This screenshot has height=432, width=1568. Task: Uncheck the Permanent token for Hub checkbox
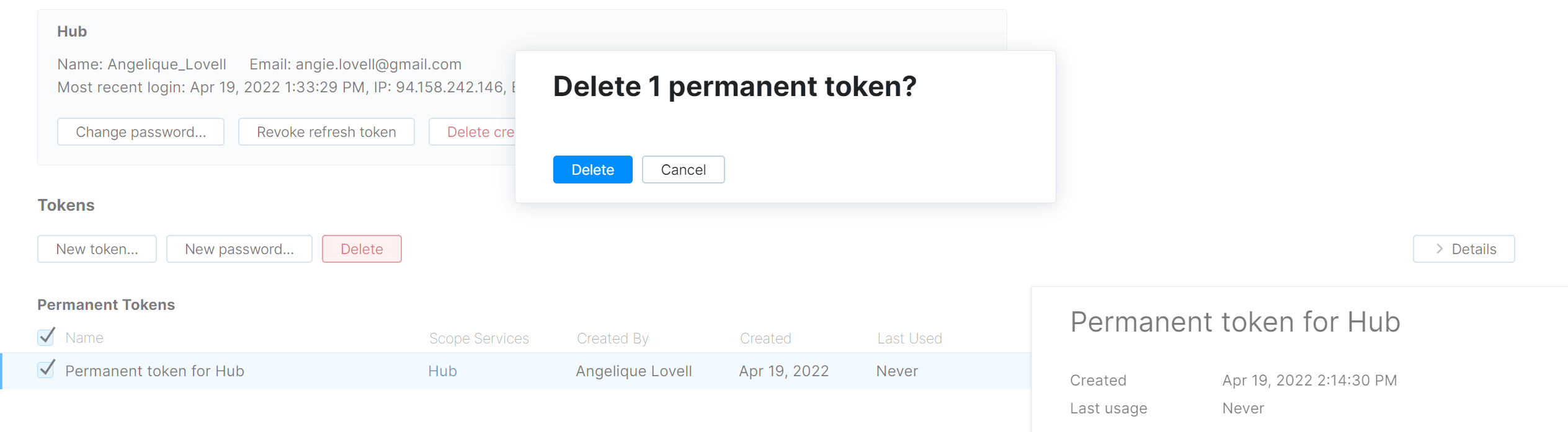tap(46, 370)
